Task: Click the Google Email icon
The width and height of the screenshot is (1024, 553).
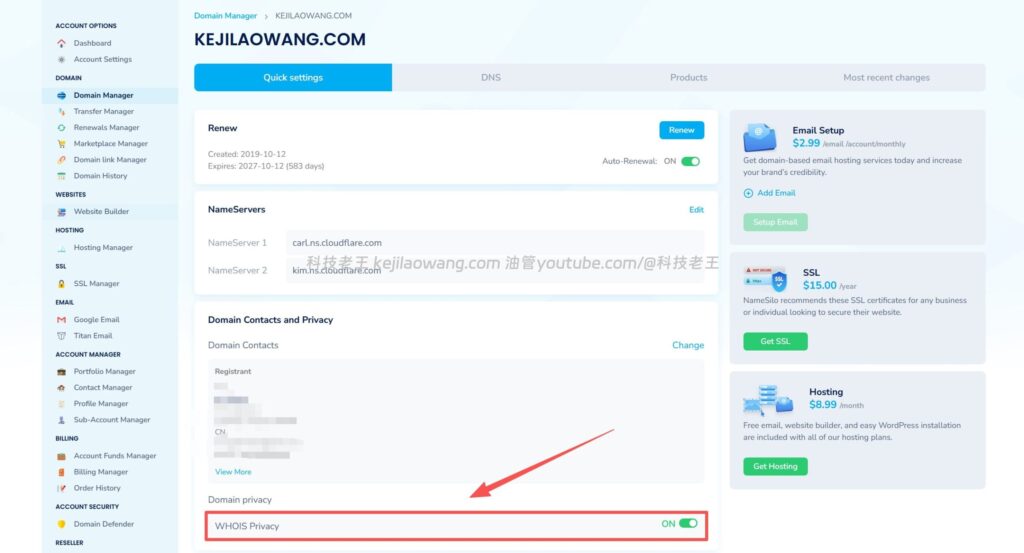Action: pos(61,320)
